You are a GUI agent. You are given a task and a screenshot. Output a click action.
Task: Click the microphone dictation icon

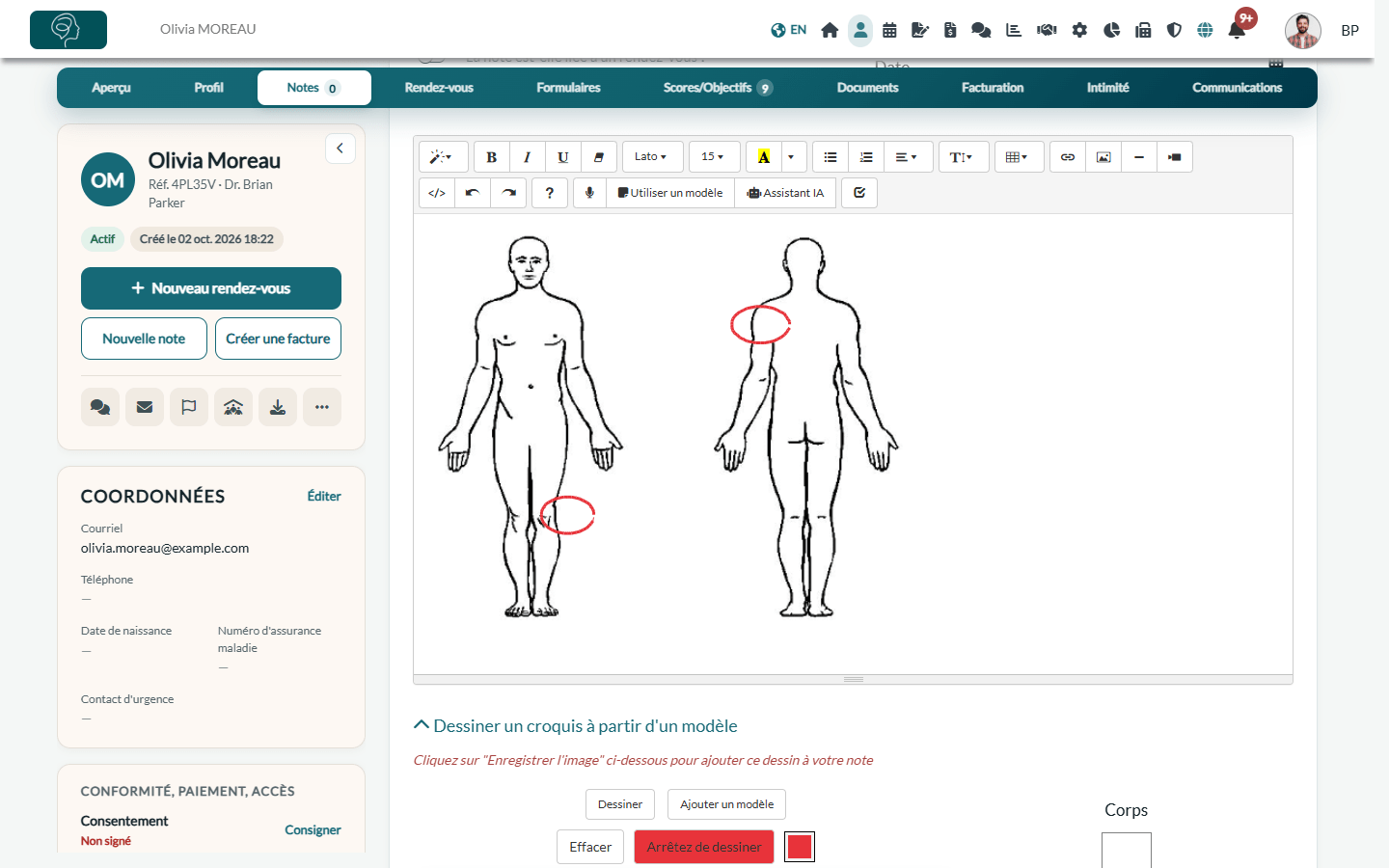click(x=589, y=193)
